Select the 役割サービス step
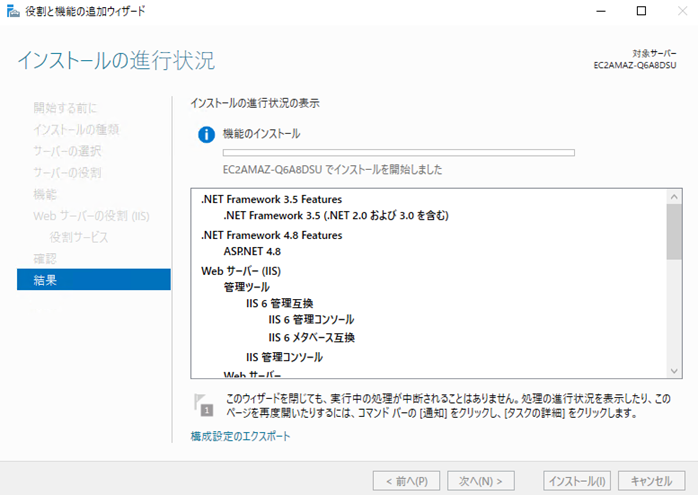 coord(79,237)
